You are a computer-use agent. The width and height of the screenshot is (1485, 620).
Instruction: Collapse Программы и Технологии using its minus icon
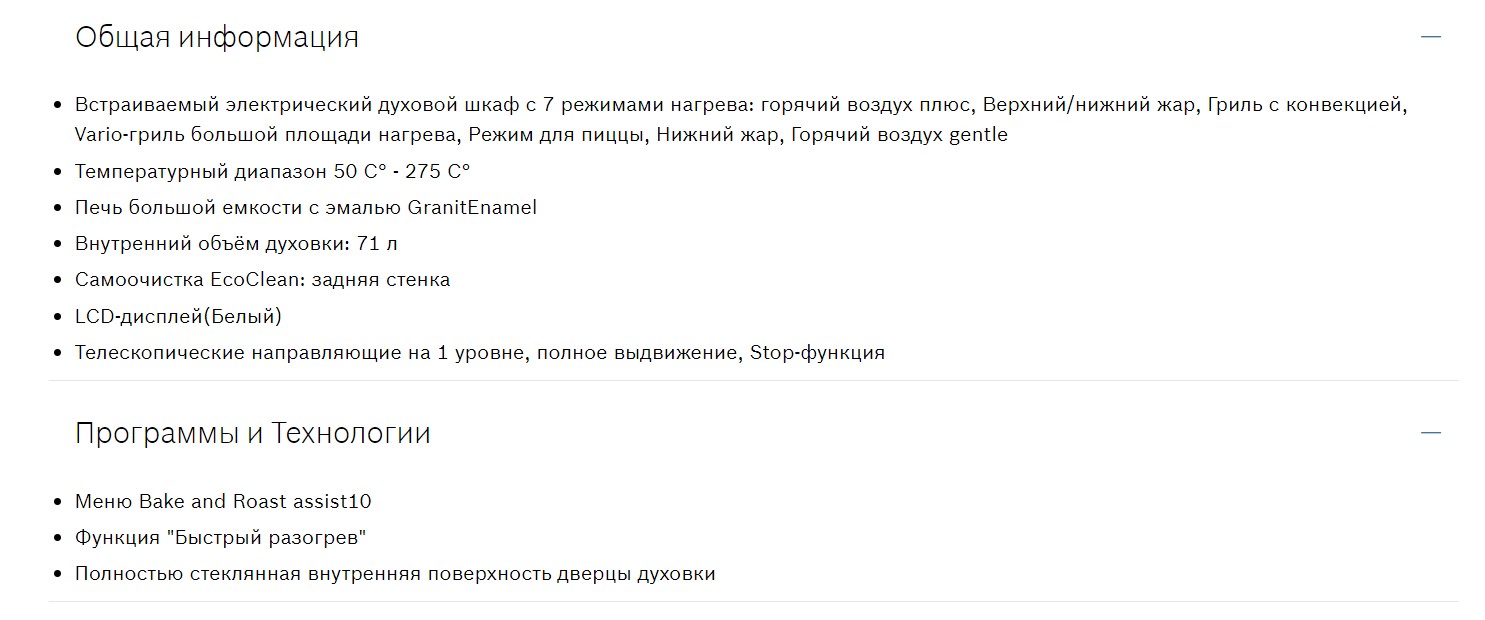click(x=1431, y=433)
